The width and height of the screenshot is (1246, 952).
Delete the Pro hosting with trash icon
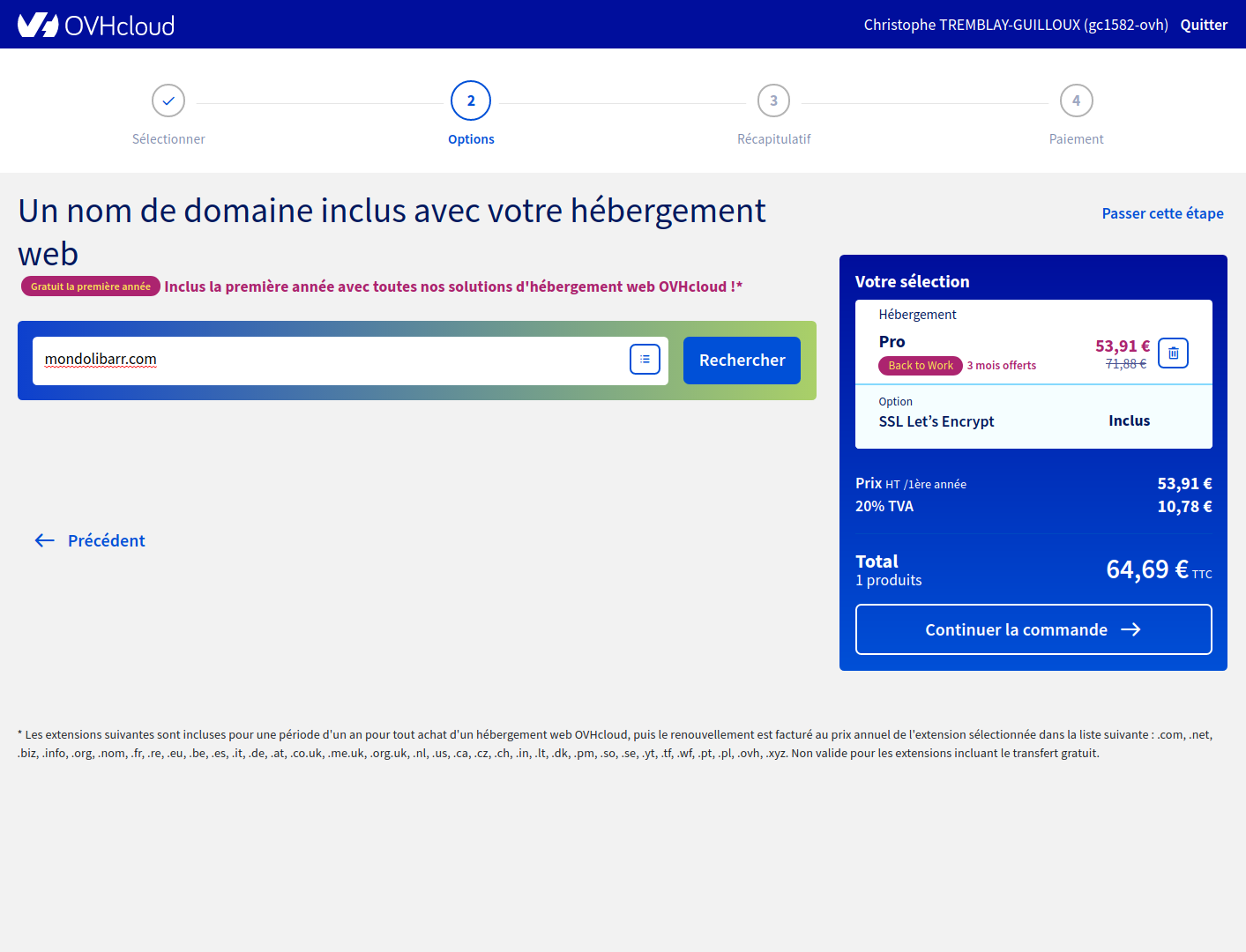click(1173, 353)
